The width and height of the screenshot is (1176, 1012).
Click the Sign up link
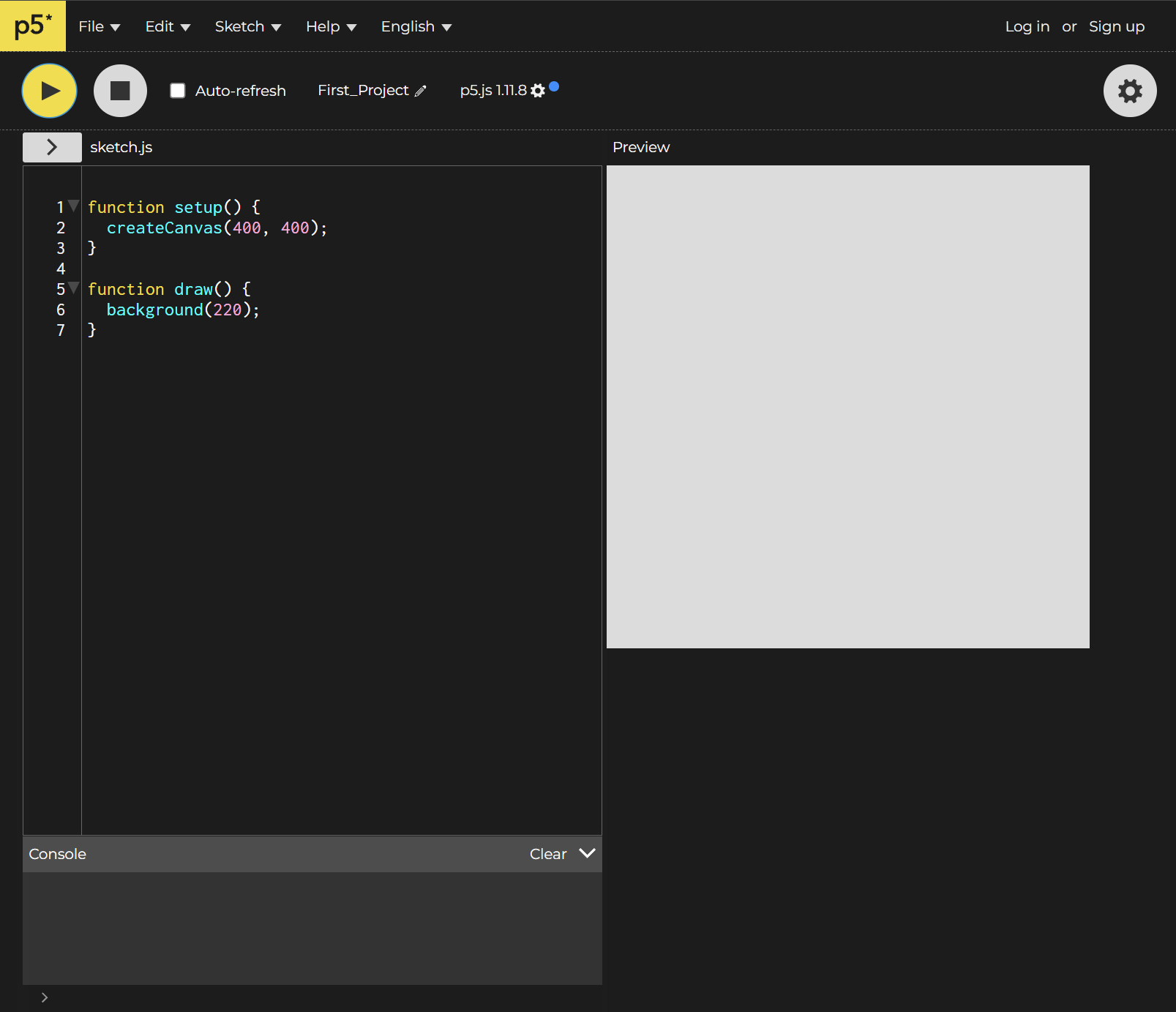click(1116, 26)
